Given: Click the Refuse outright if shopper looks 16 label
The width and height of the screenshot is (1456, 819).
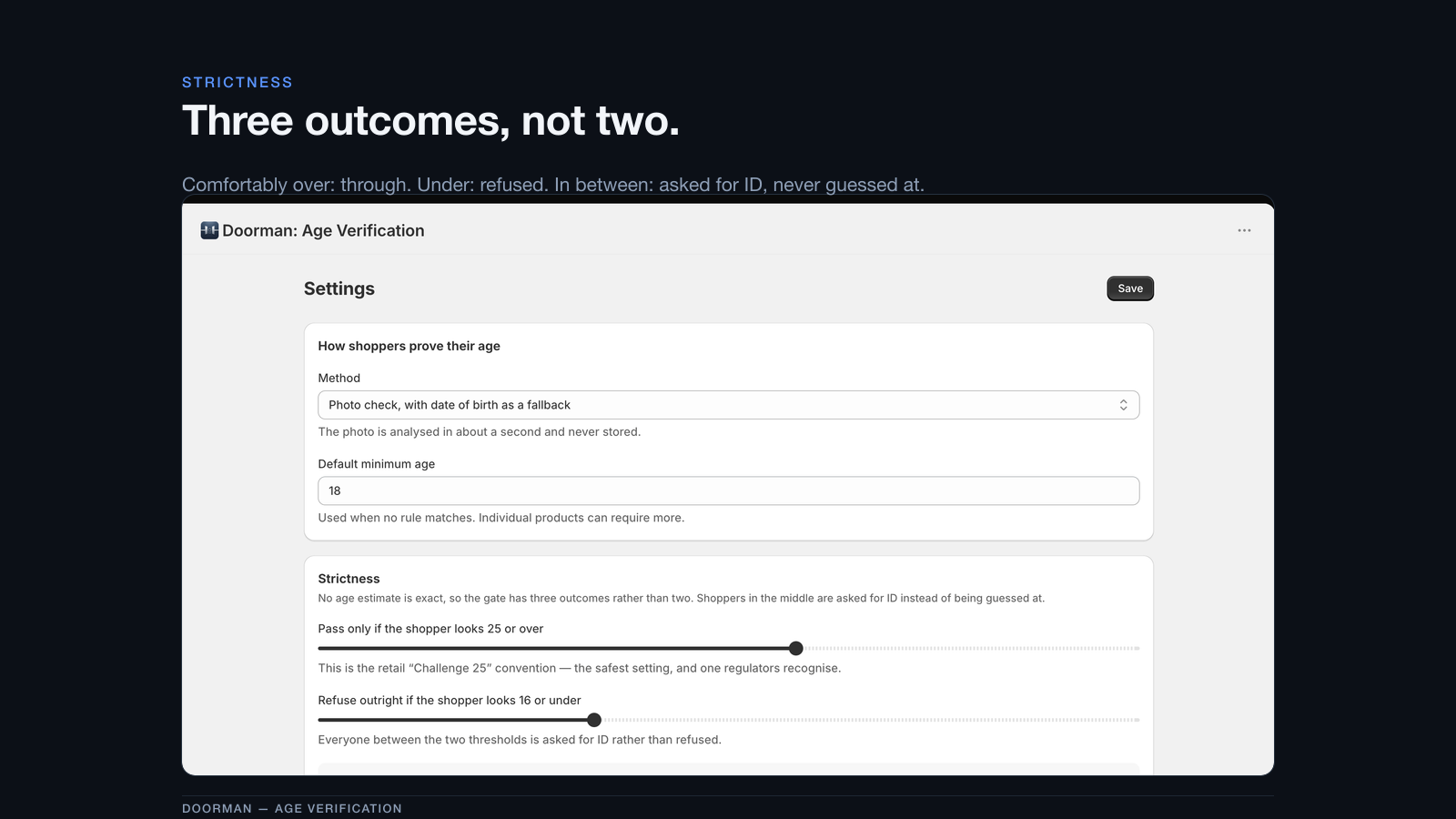Looking at the screenshot, I should pos(450,701).
